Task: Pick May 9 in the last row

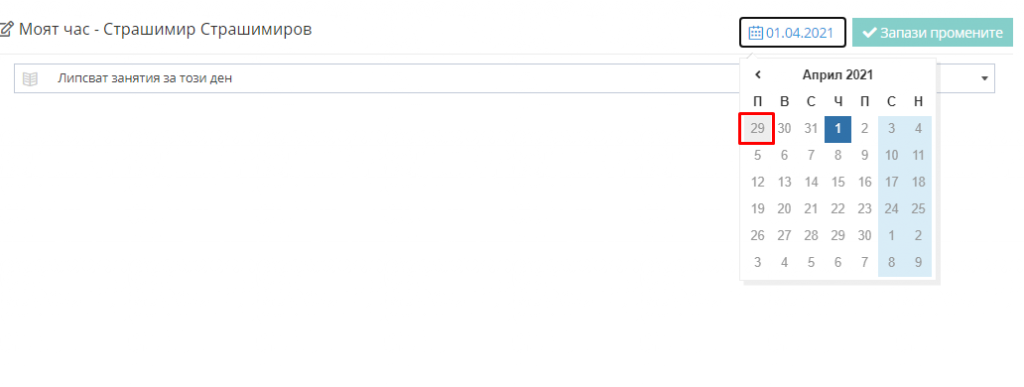Action: click(x=918, y=262)
